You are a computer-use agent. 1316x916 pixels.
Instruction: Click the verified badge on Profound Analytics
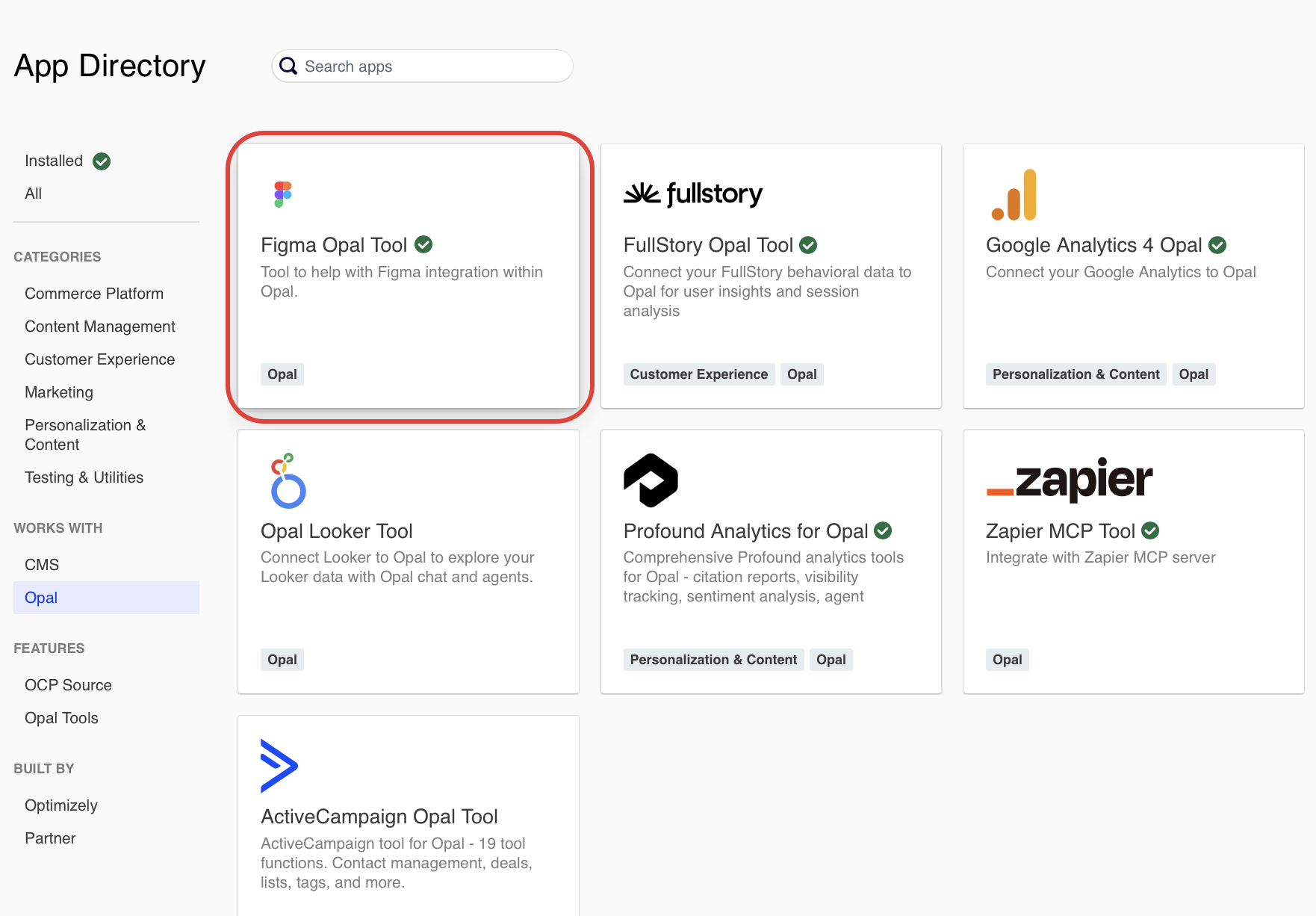tap(883, 530)
